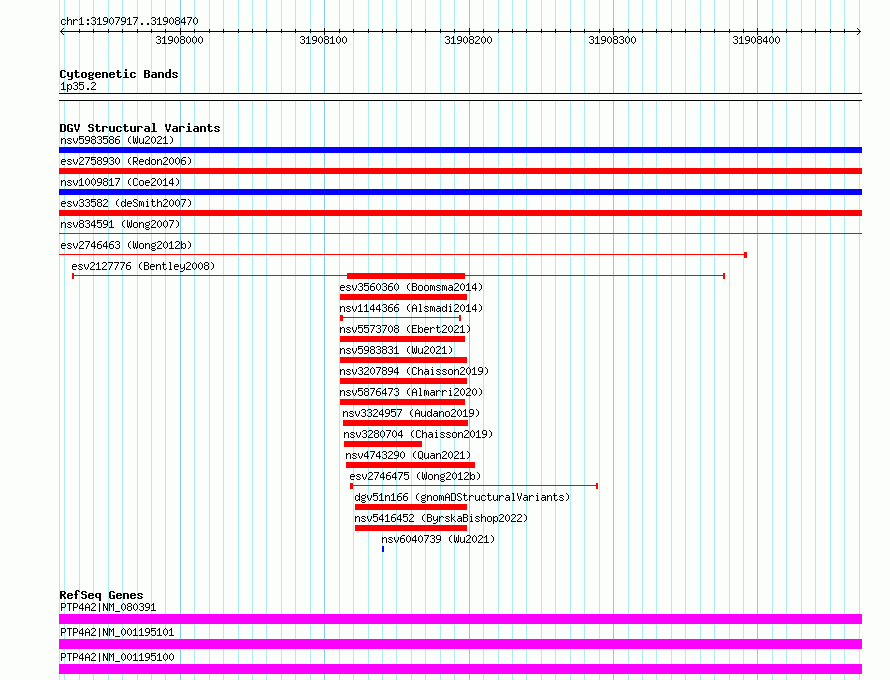The image size is (890, 680).
Task: Open the PTP4A2|NM_080391 gene label
Action: coord(108,607)
